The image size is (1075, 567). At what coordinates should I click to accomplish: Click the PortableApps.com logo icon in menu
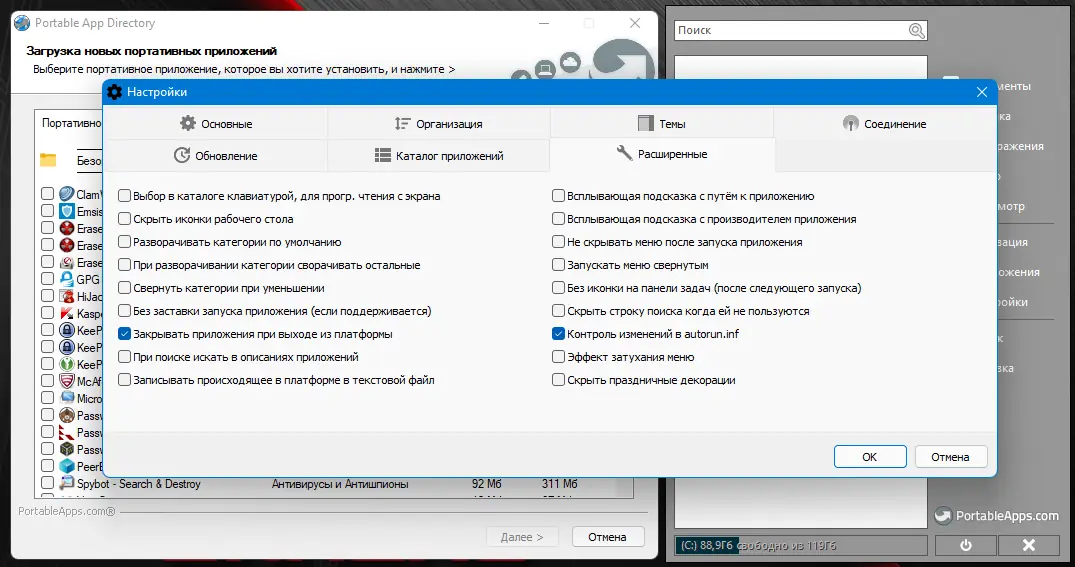(944, 516)
